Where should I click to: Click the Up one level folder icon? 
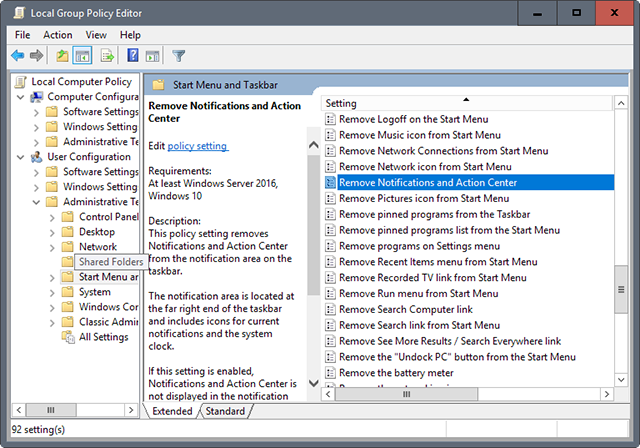click(63, 56)
